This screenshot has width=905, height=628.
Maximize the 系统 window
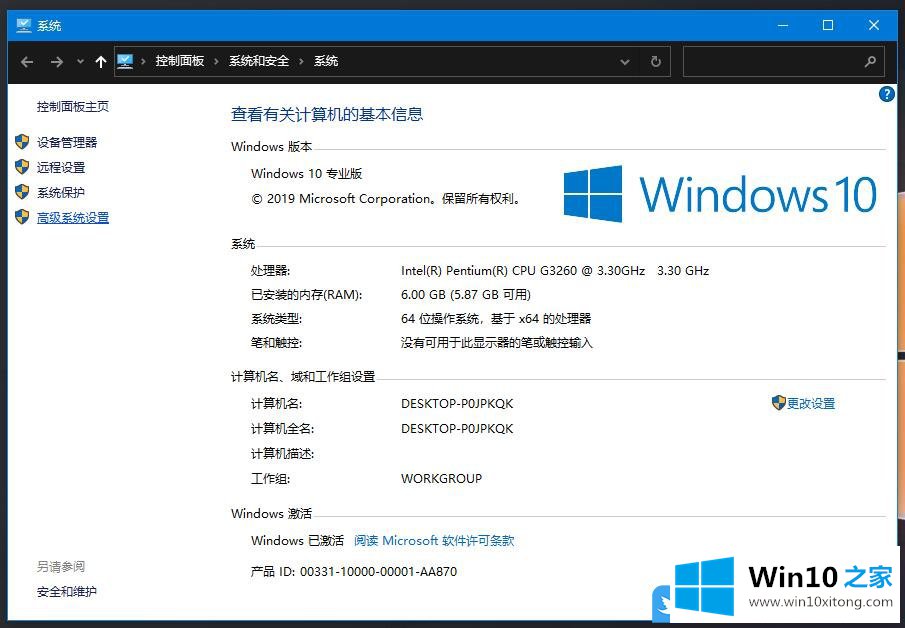(828, 25)
